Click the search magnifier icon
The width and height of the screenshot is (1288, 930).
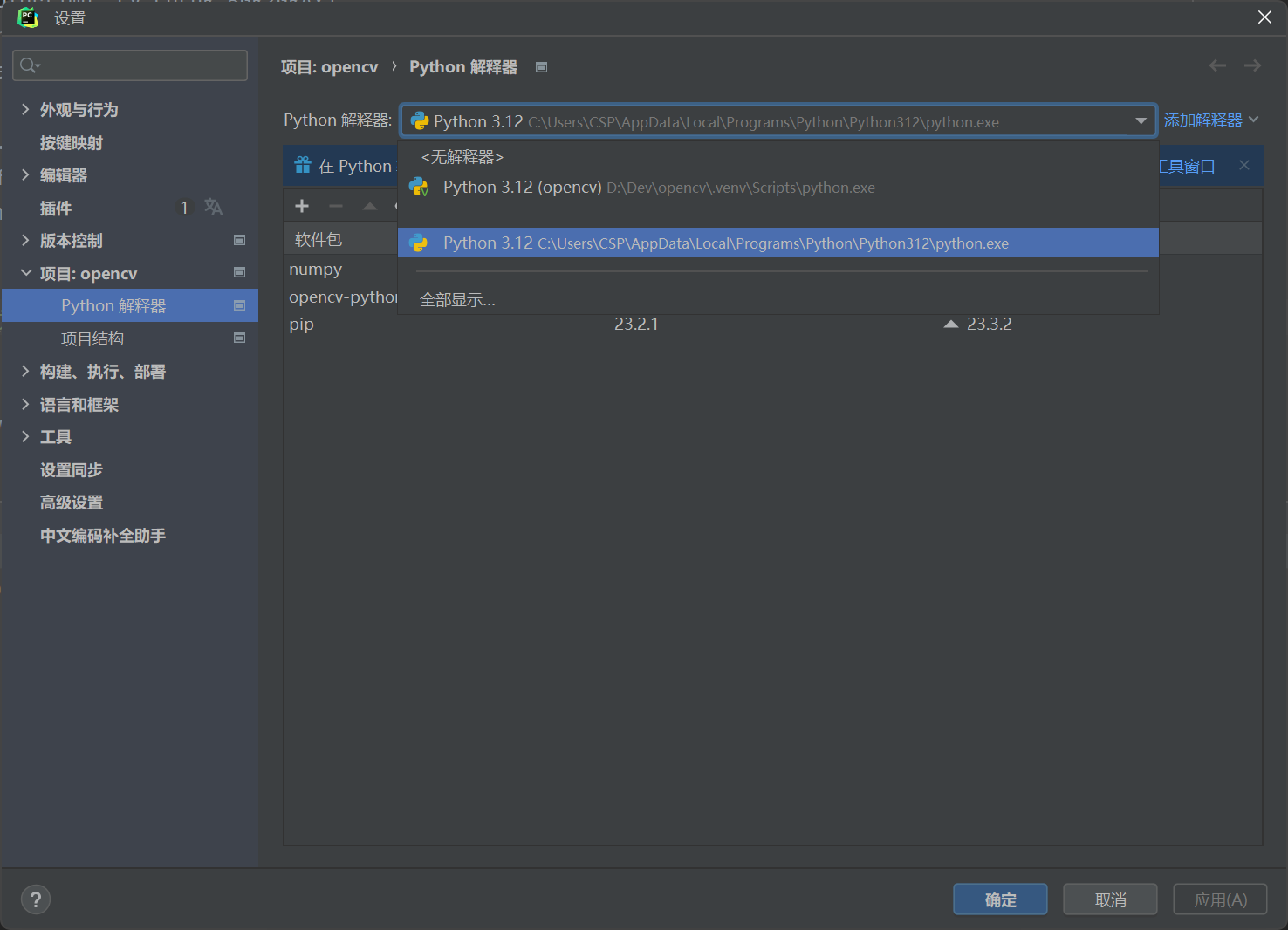coord(30,65)
